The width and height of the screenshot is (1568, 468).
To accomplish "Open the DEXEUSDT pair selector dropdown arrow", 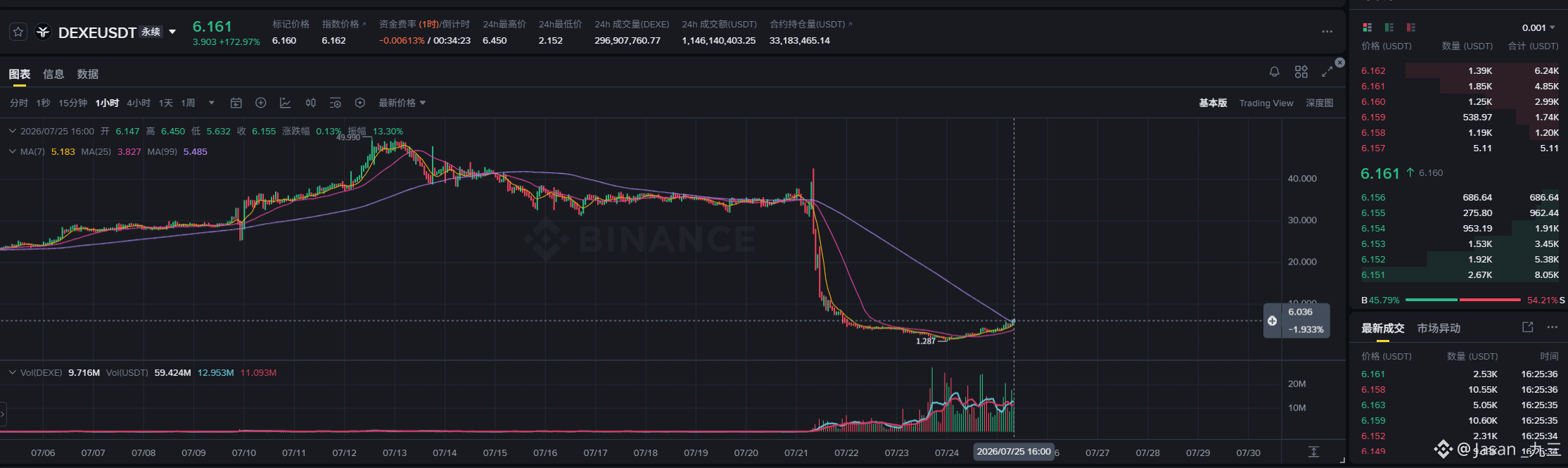I will click(172, 32).
